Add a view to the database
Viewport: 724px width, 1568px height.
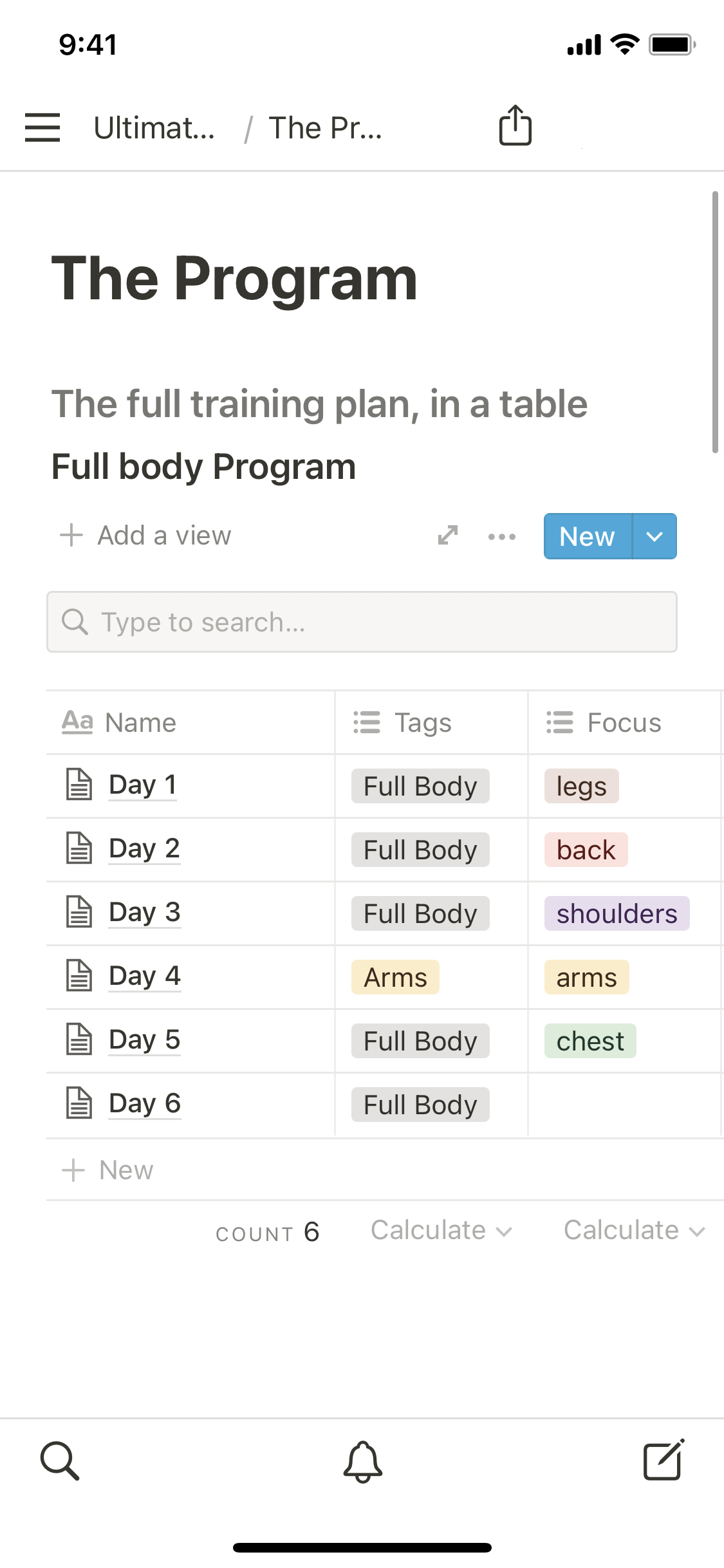click(x=146, y=536)
